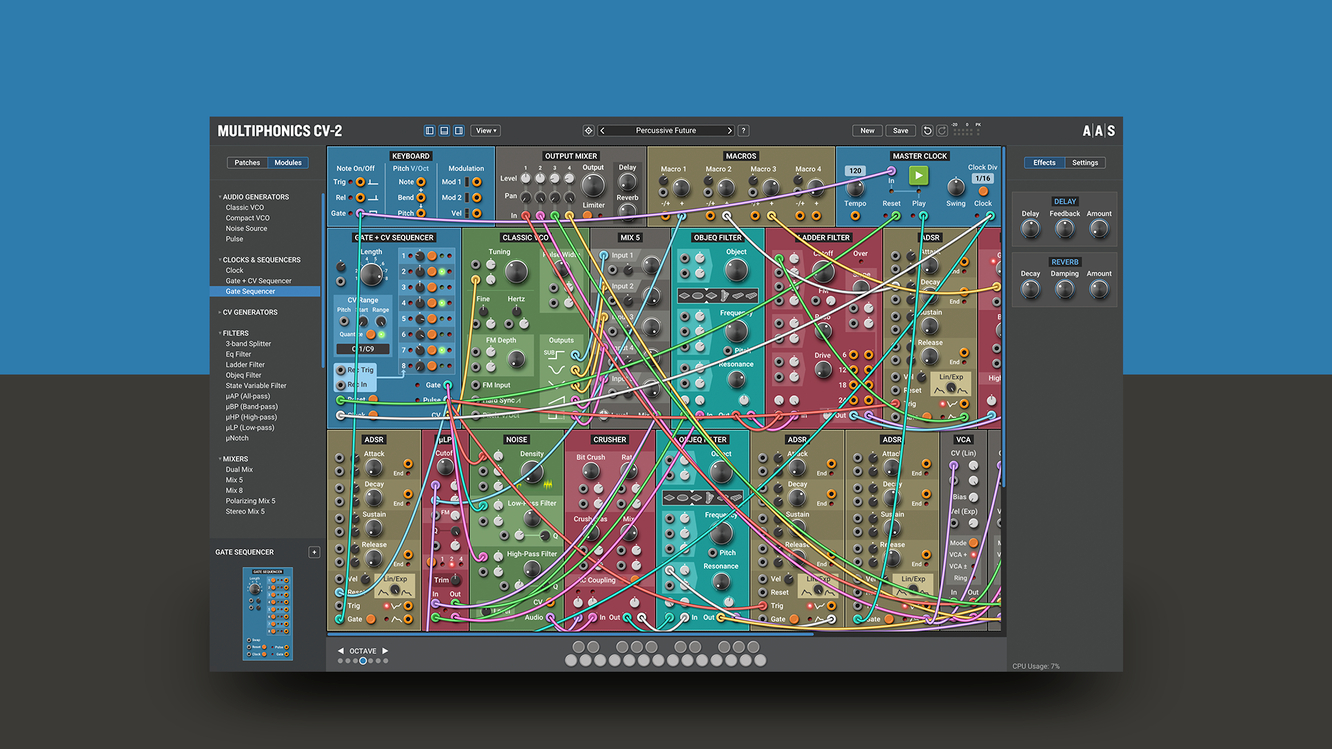
Task: Select Stereo Mix 5 entry
Action: coord(245,512)
